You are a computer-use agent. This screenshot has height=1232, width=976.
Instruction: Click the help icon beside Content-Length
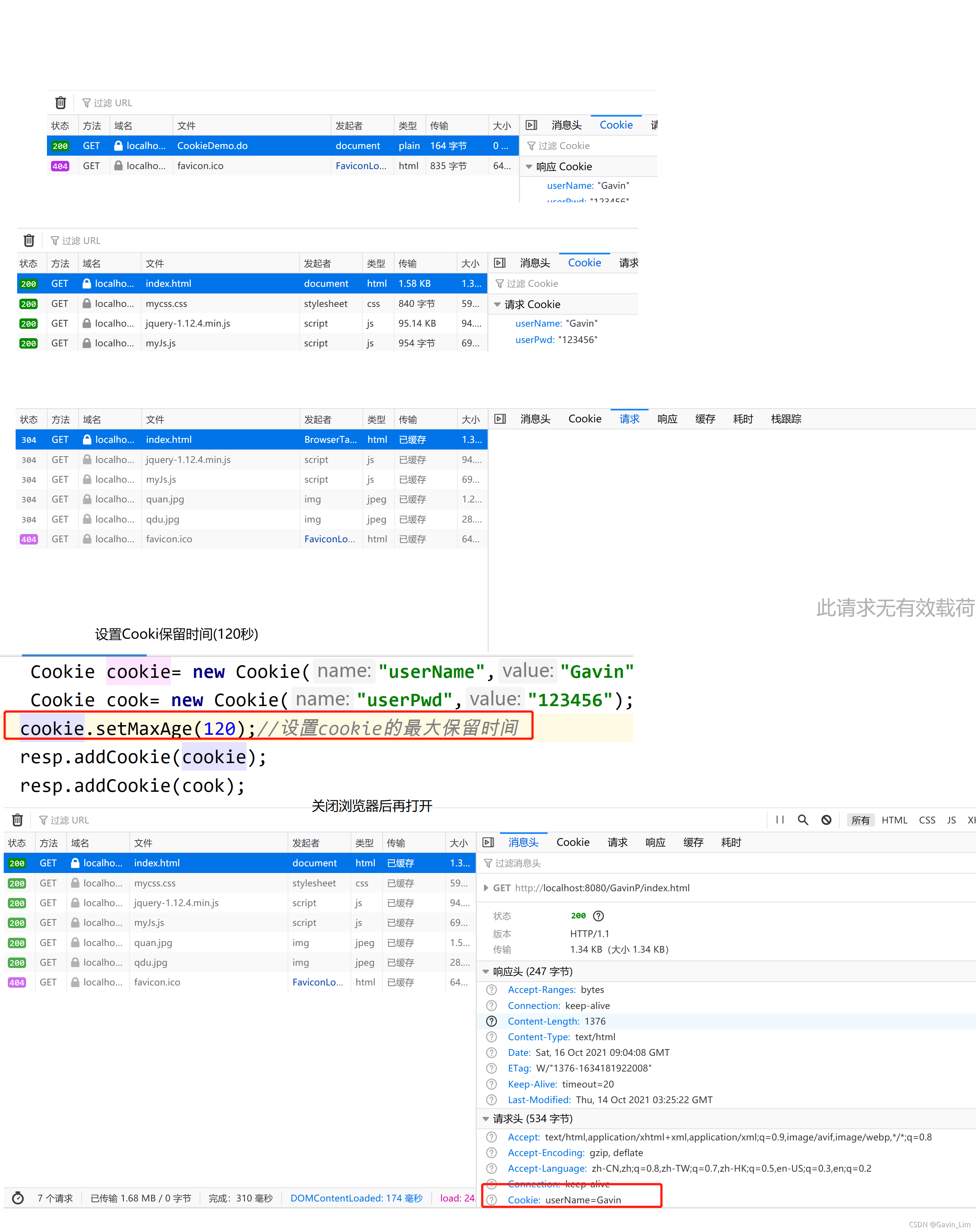click(x=491, y=1021)
